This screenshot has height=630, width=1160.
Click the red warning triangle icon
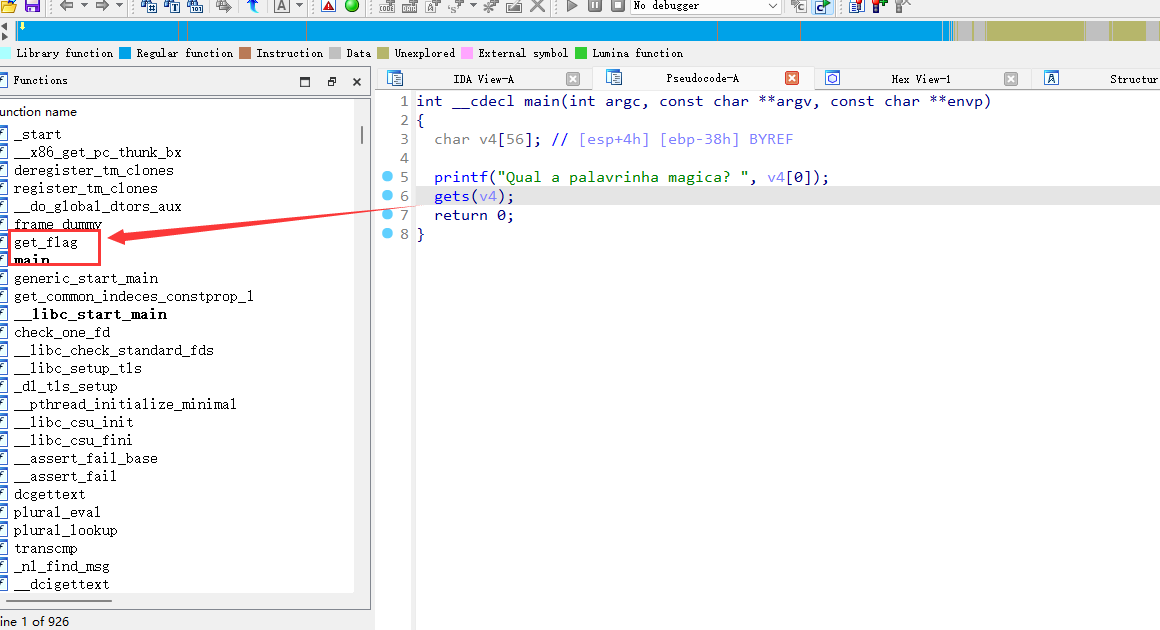[328, 6]
